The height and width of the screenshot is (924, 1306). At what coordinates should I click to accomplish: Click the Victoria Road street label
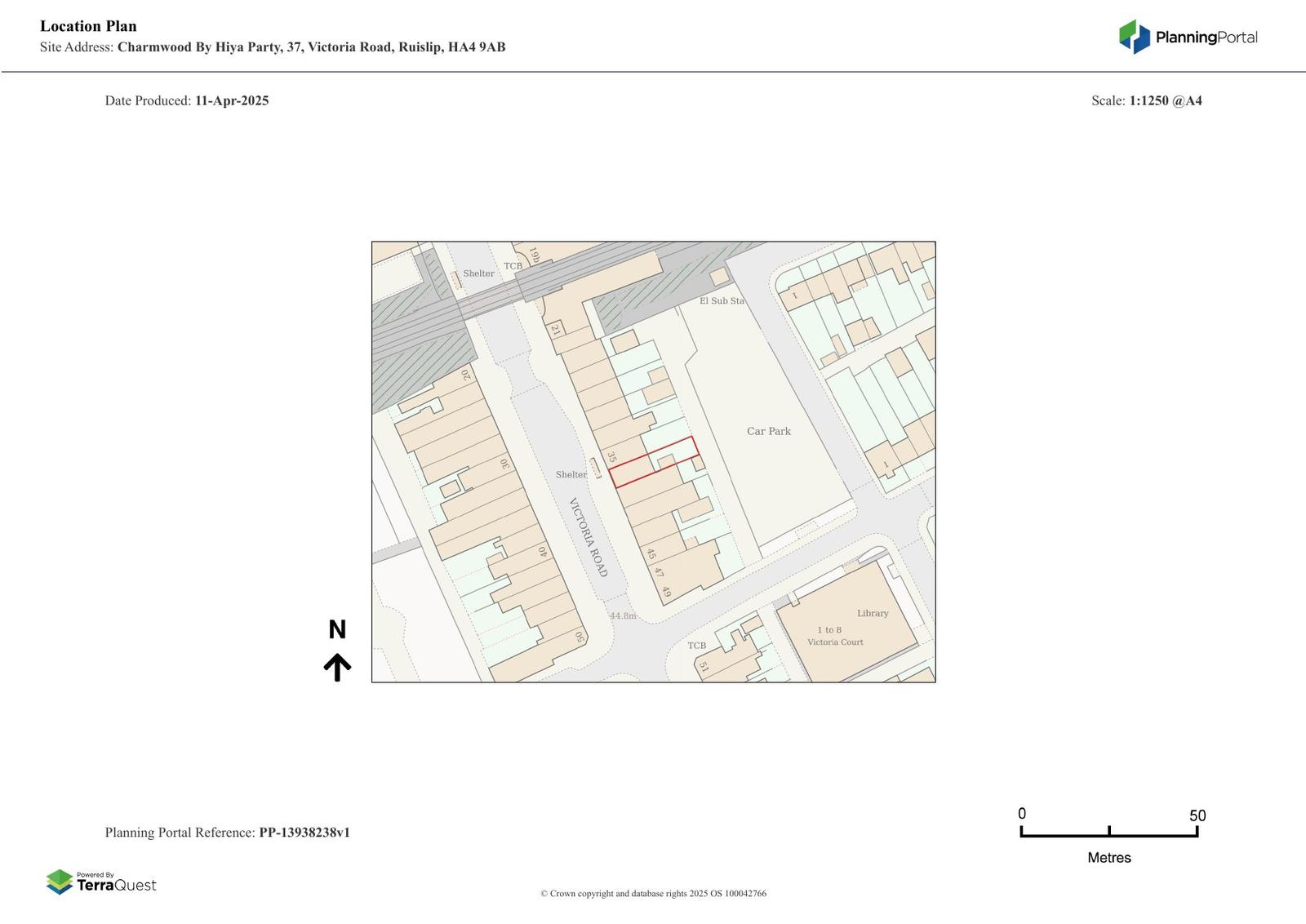click(x=589, y=537)
